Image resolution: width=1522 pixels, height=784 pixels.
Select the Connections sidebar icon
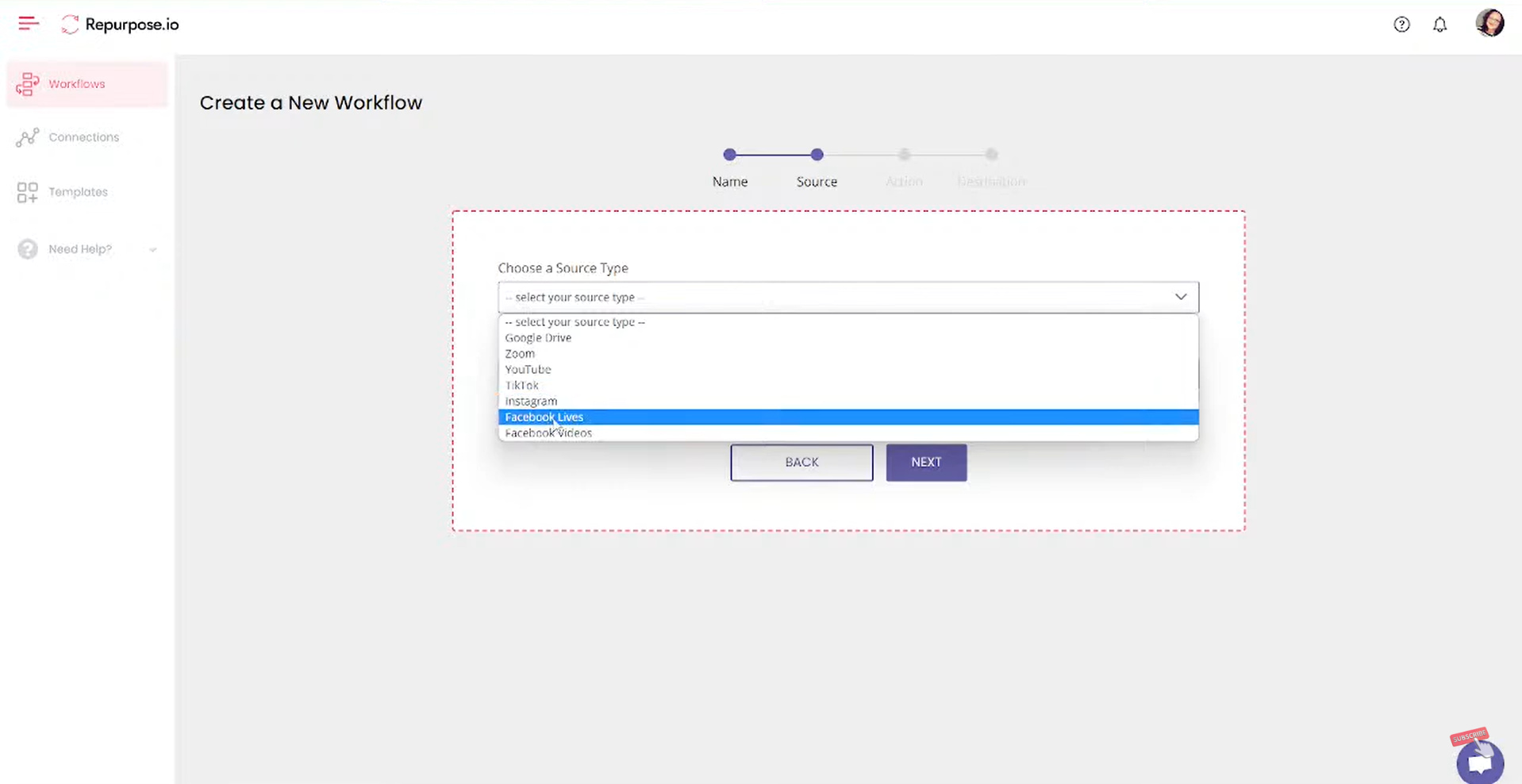[27, 136]
